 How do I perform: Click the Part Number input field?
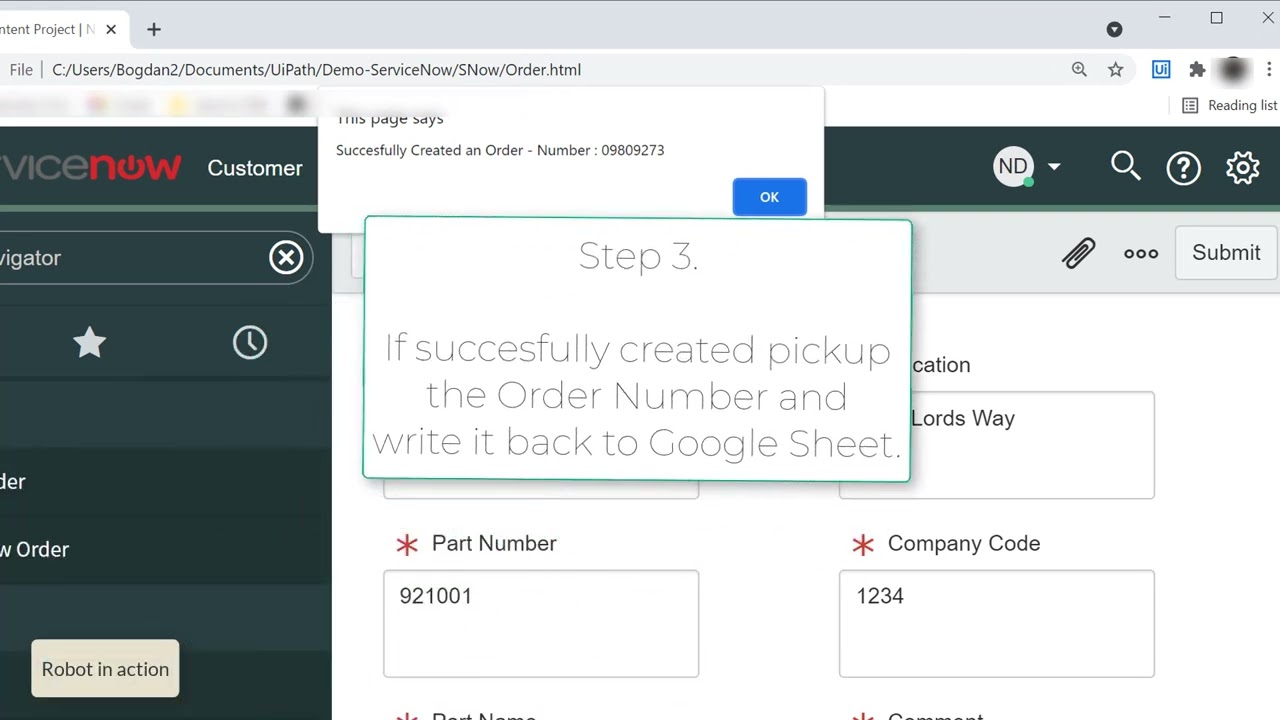click(541, 624)
